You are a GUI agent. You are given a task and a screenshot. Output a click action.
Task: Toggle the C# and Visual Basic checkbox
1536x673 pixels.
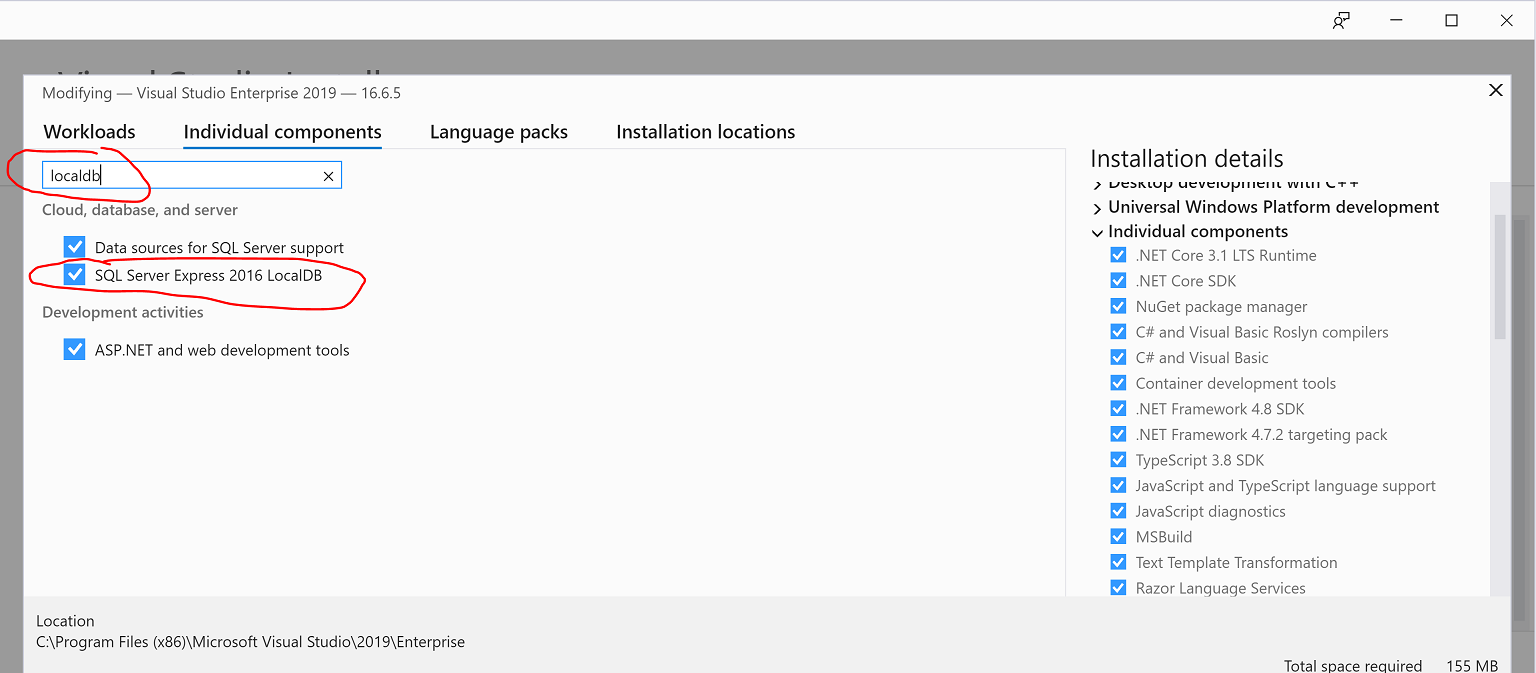coord(1118,358)
